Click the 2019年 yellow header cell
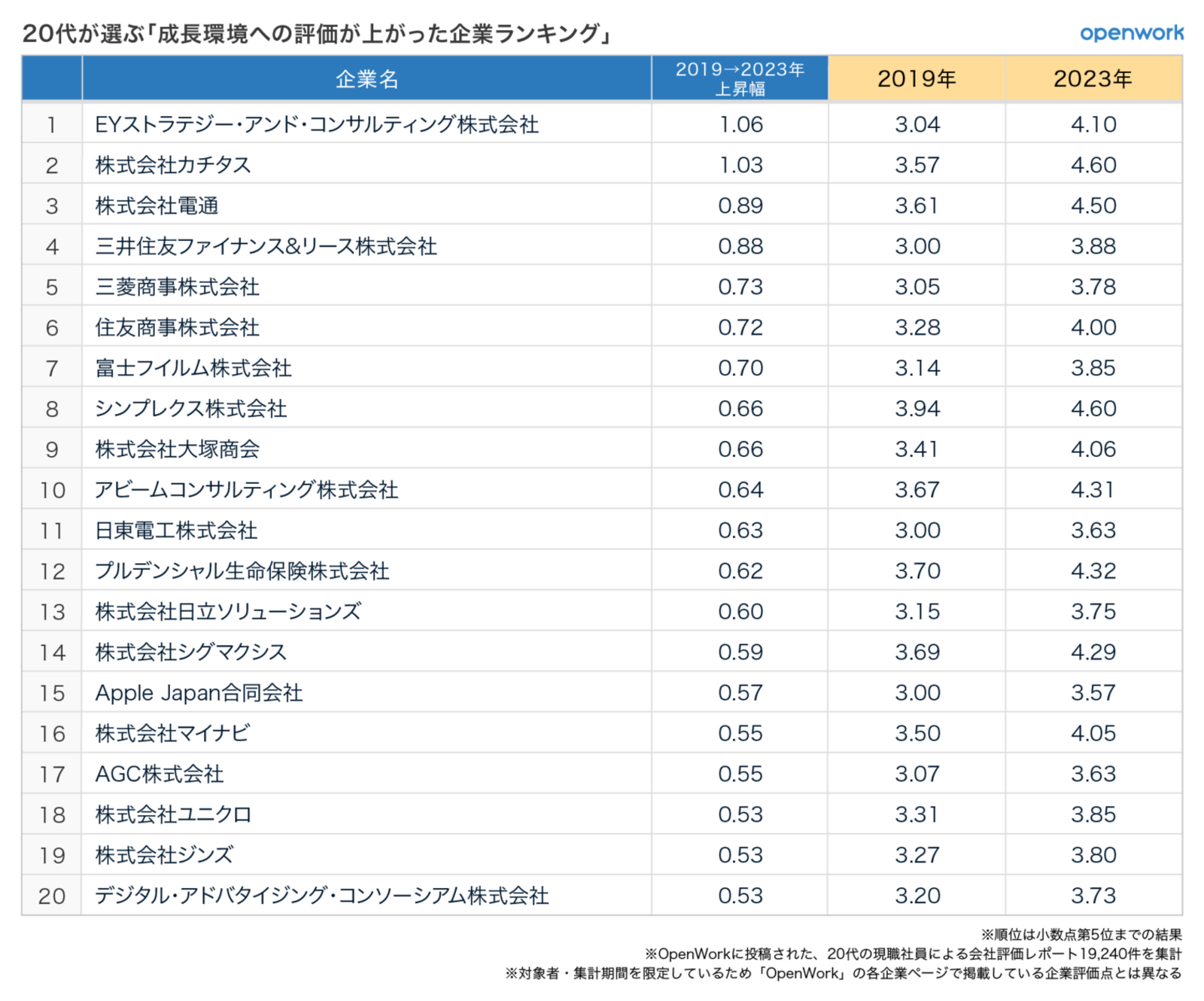Image resolution: width=1204 pixels, height=1001 pixels. click(x=917, y=79)
